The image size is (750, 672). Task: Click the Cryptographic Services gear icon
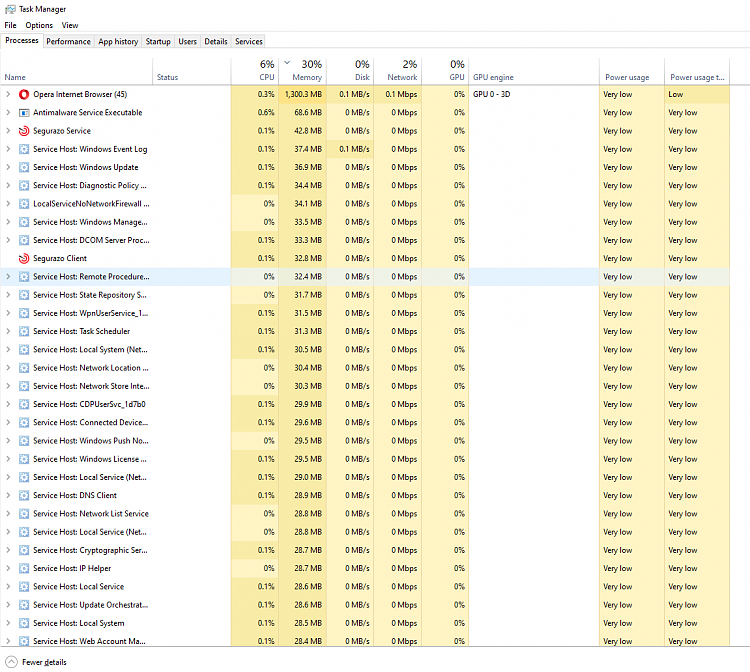24,550
